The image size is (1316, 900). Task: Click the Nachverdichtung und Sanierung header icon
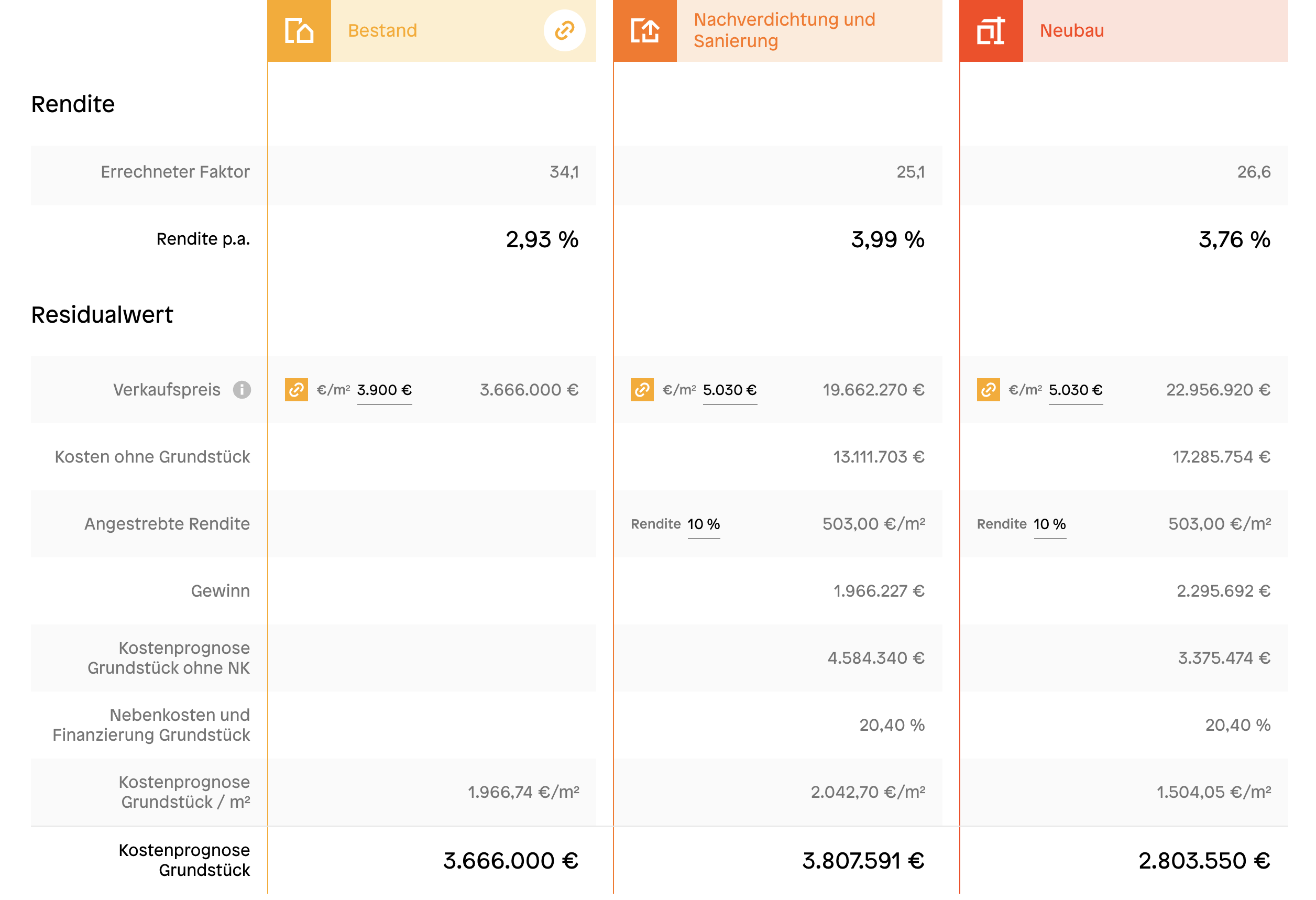point(644,30)
